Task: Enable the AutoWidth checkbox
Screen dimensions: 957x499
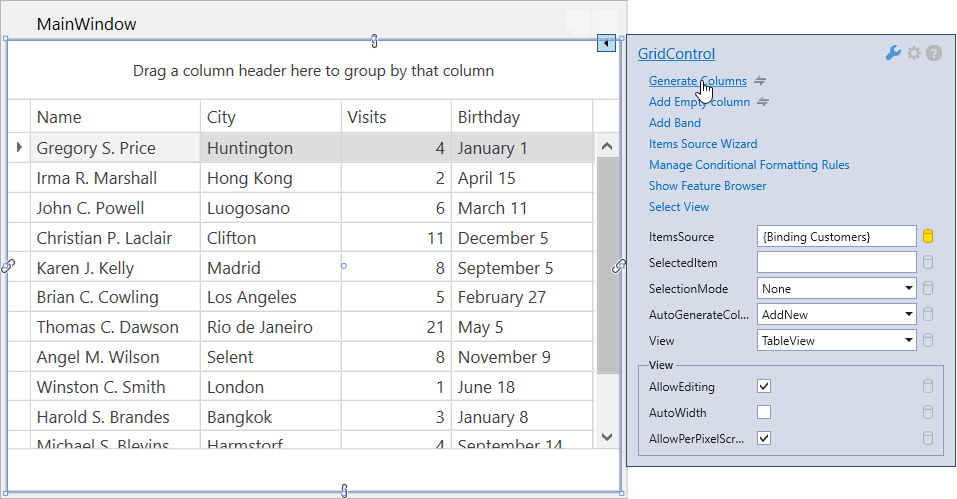Action: pos(764,412)
